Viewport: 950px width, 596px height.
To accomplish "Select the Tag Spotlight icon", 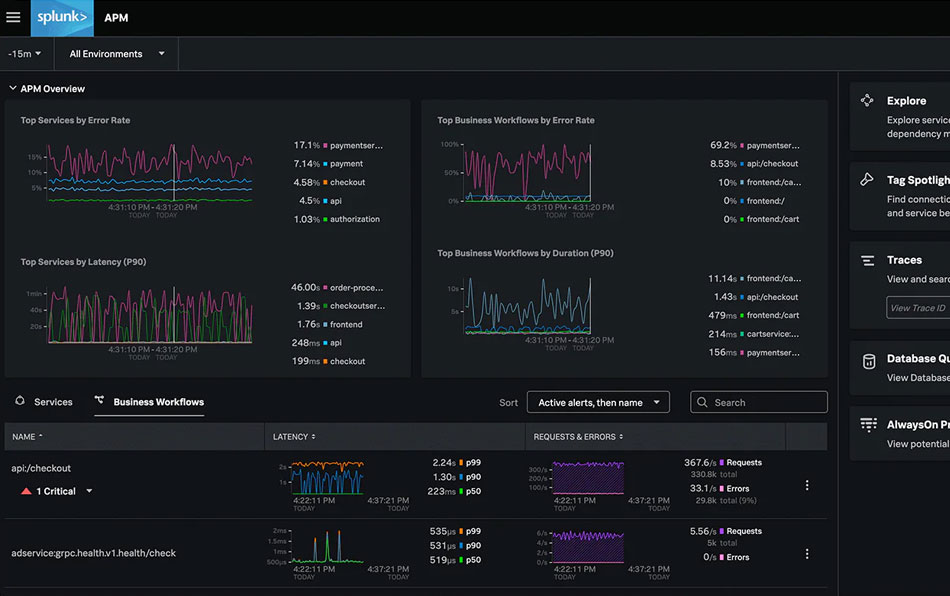I will [x=869, y=180].
